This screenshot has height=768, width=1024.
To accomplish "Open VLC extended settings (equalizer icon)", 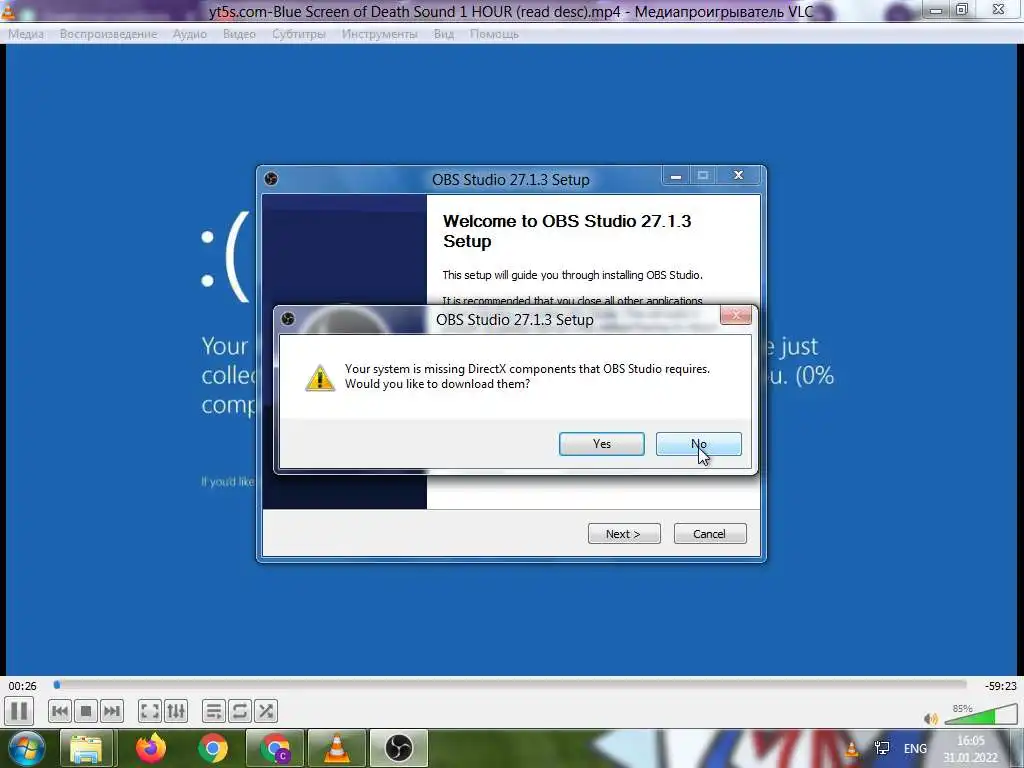I will 176,711.
